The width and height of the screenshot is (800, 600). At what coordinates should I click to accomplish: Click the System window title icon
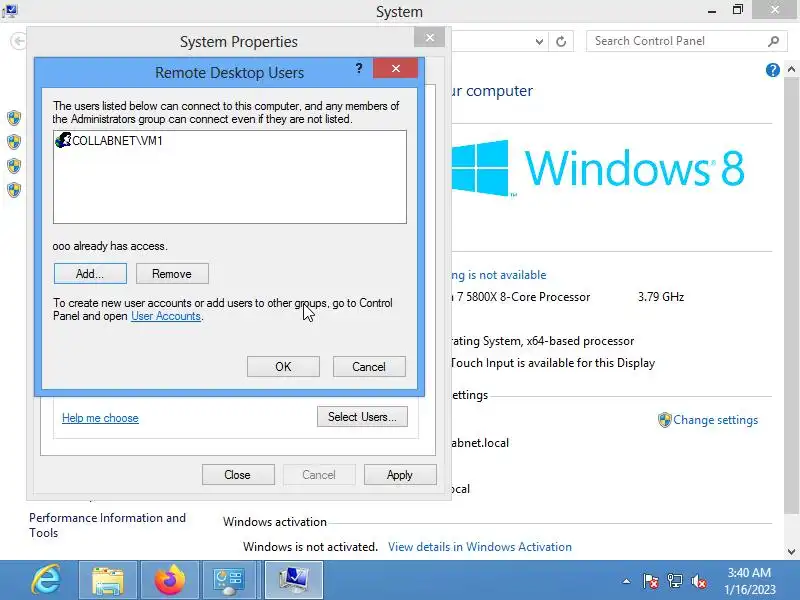(x=9, y=10)
